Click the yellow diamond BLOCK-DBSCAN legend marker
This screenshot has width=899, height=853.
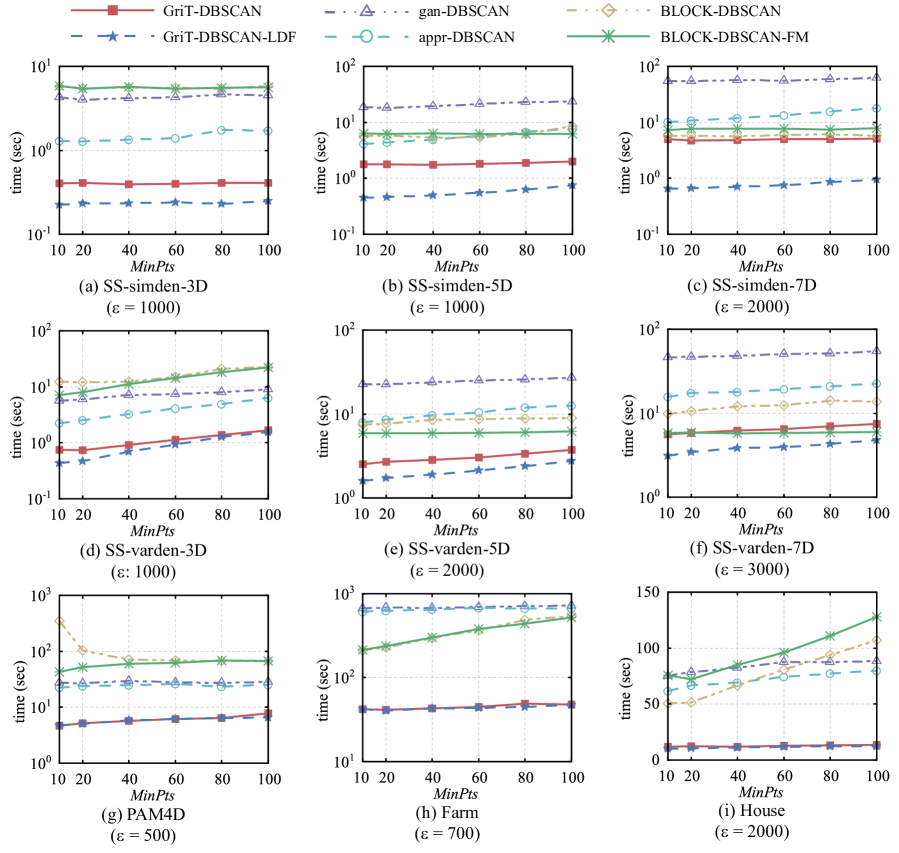608,10
